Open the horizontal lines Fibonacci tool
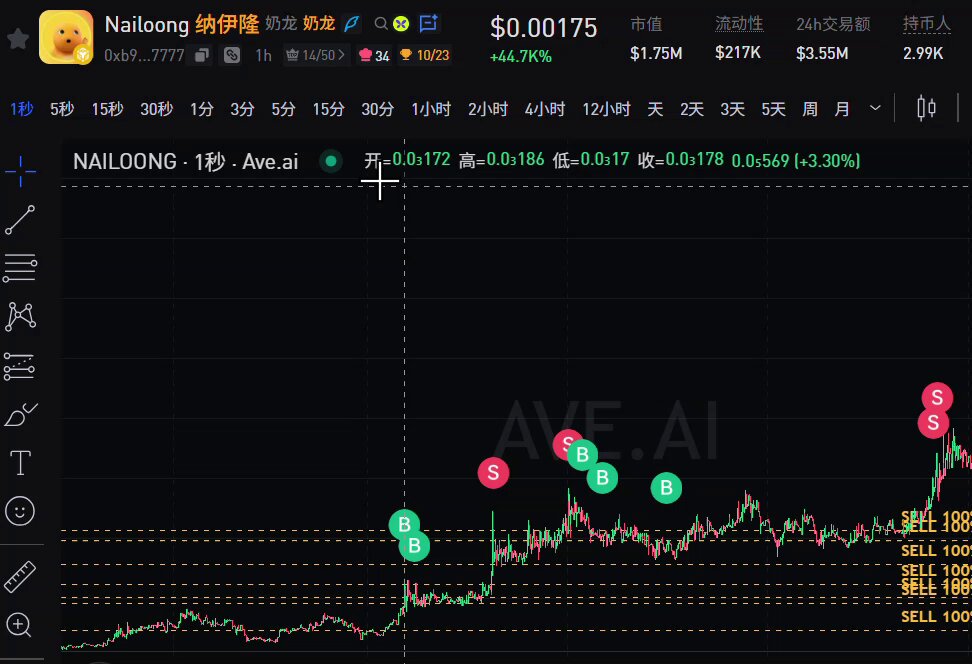This screenshot has height=664, width=972. (x=20, y=268)
